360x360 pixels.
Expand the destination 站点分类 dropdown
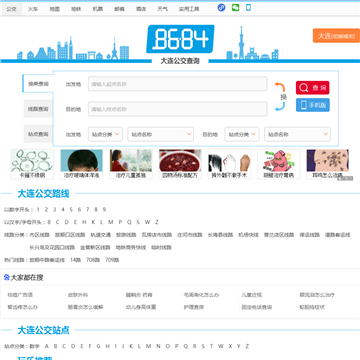click(242, 134)
